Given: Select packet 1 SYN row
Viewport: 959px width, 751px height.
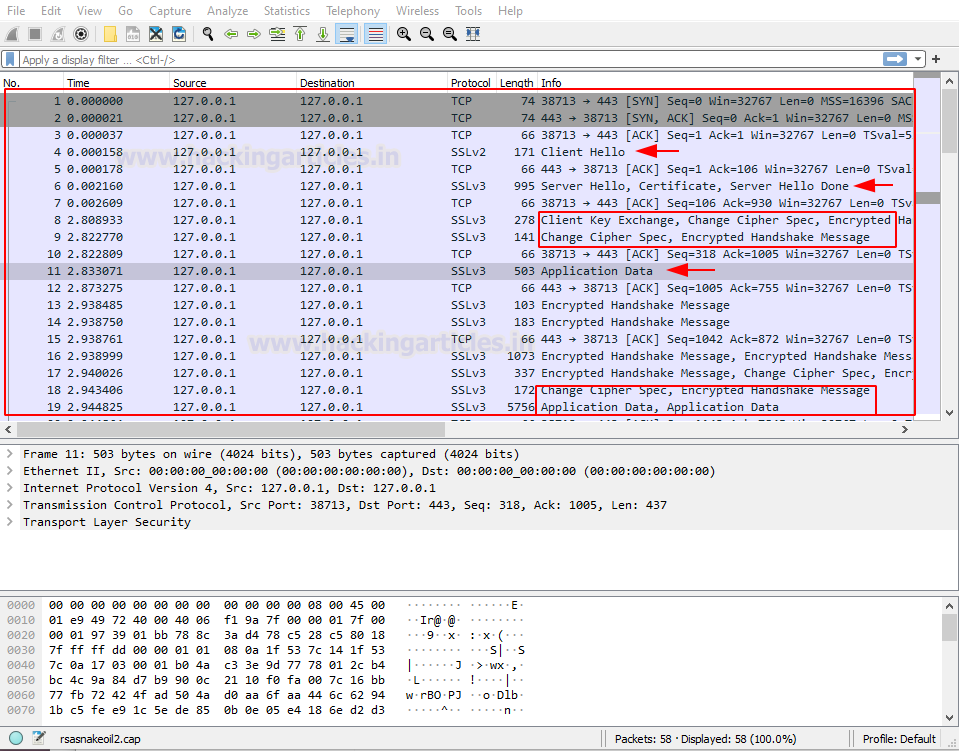Looking at the screenshot, I should click(457, 101).
